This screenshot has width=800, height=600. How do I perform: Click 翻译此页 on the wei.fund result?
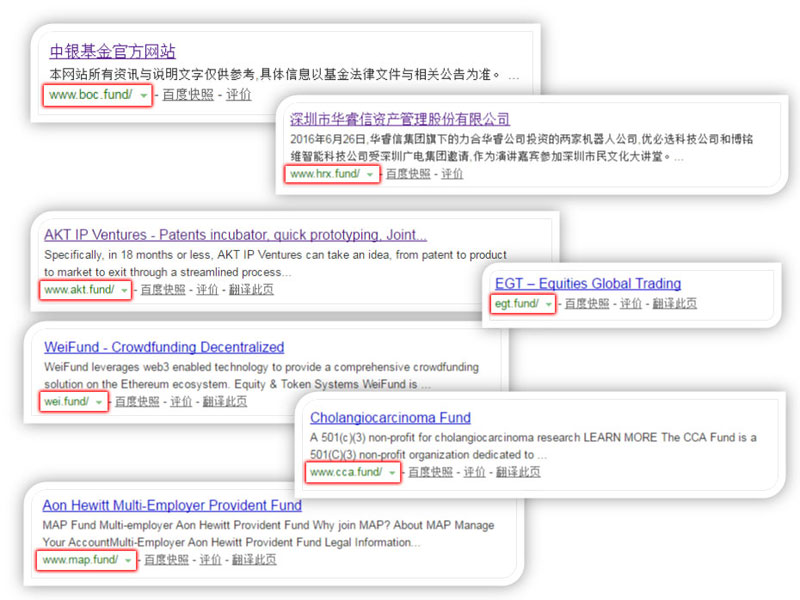(x=225, y=401)
